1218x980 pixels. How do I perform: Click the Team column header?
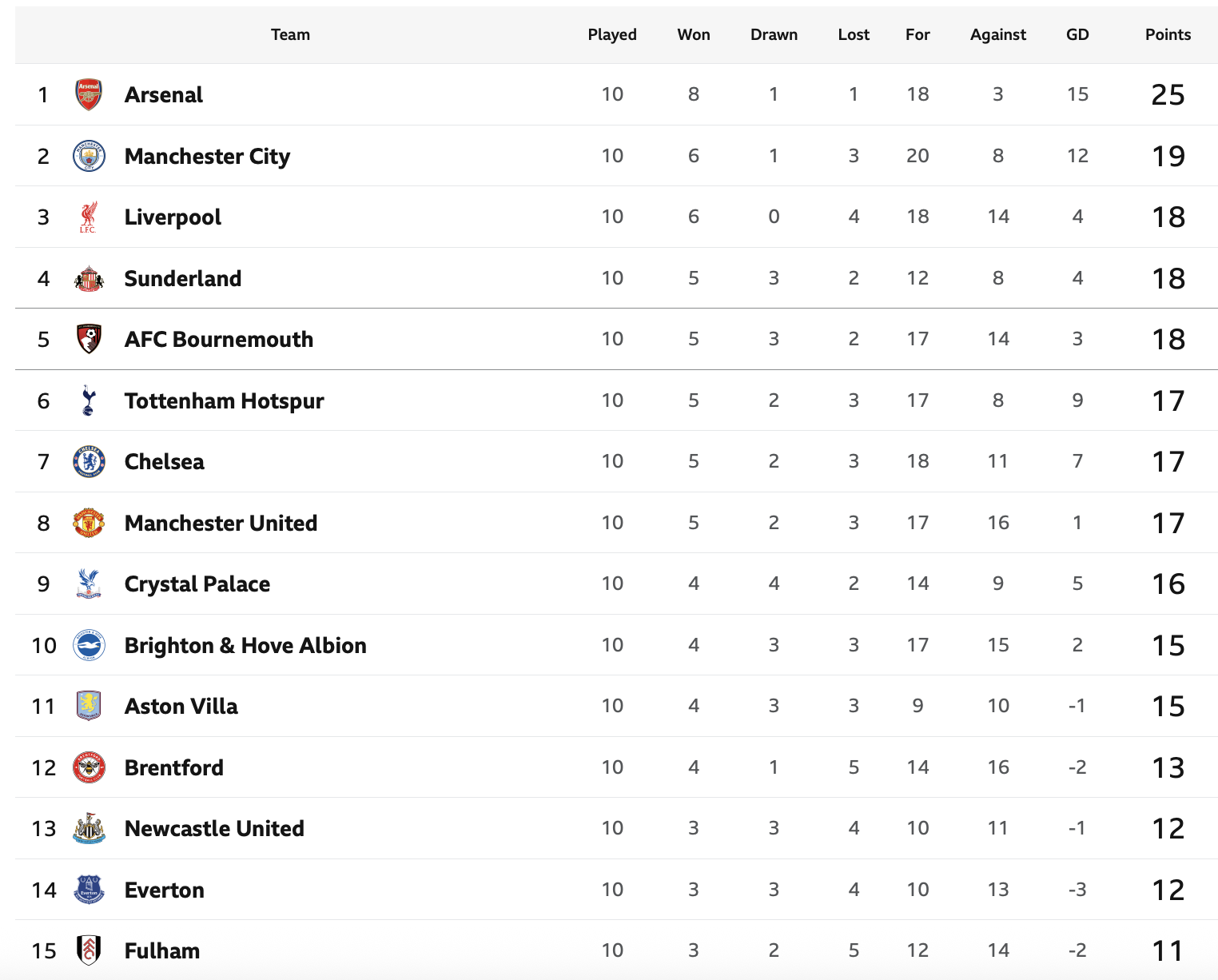[290, 34]
